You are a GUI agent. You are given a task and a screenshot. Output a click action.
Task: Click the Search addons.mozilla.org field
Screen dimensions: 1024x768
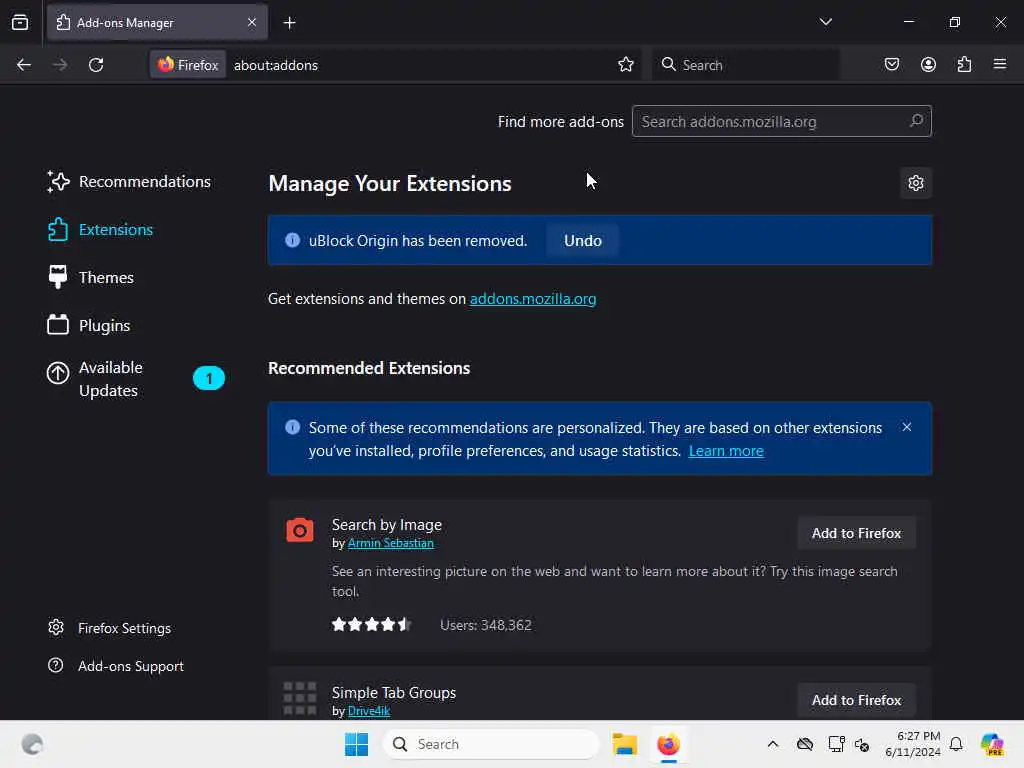pos(781,121)
